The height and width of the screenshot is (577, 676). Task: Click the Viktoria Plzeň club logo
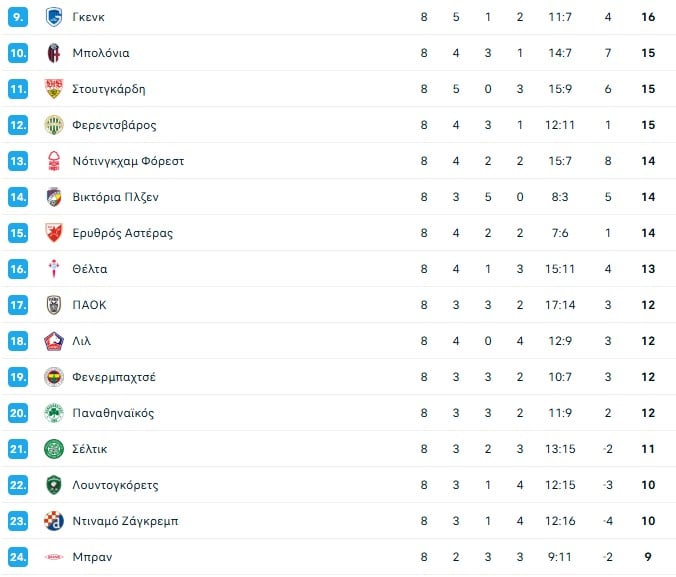tap(54, 197)
